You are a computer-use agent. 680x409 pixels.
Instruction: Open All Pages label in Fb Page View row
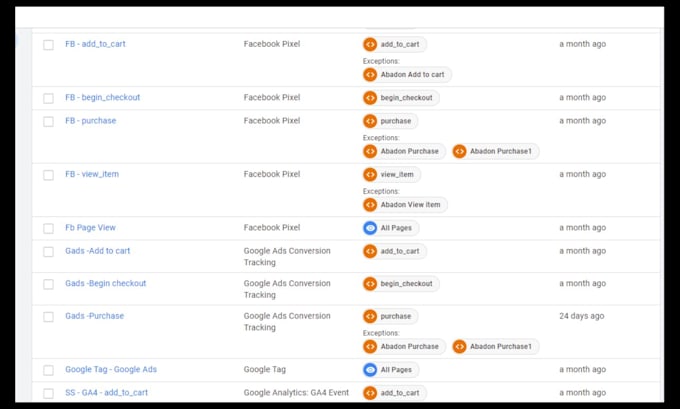(396, 228)
